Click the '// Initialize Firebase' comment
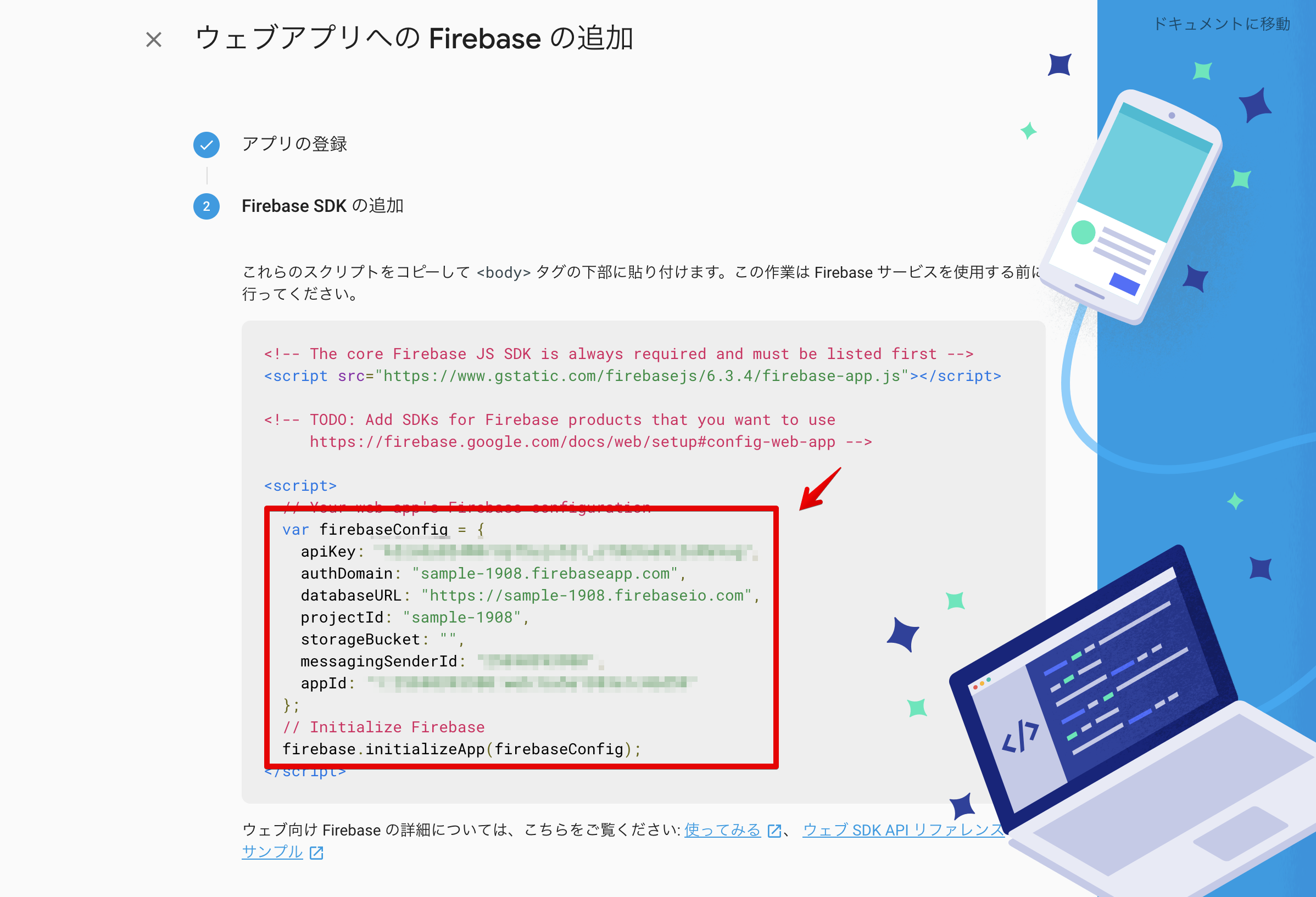The image size is (1316, 897). coord(383,727)
